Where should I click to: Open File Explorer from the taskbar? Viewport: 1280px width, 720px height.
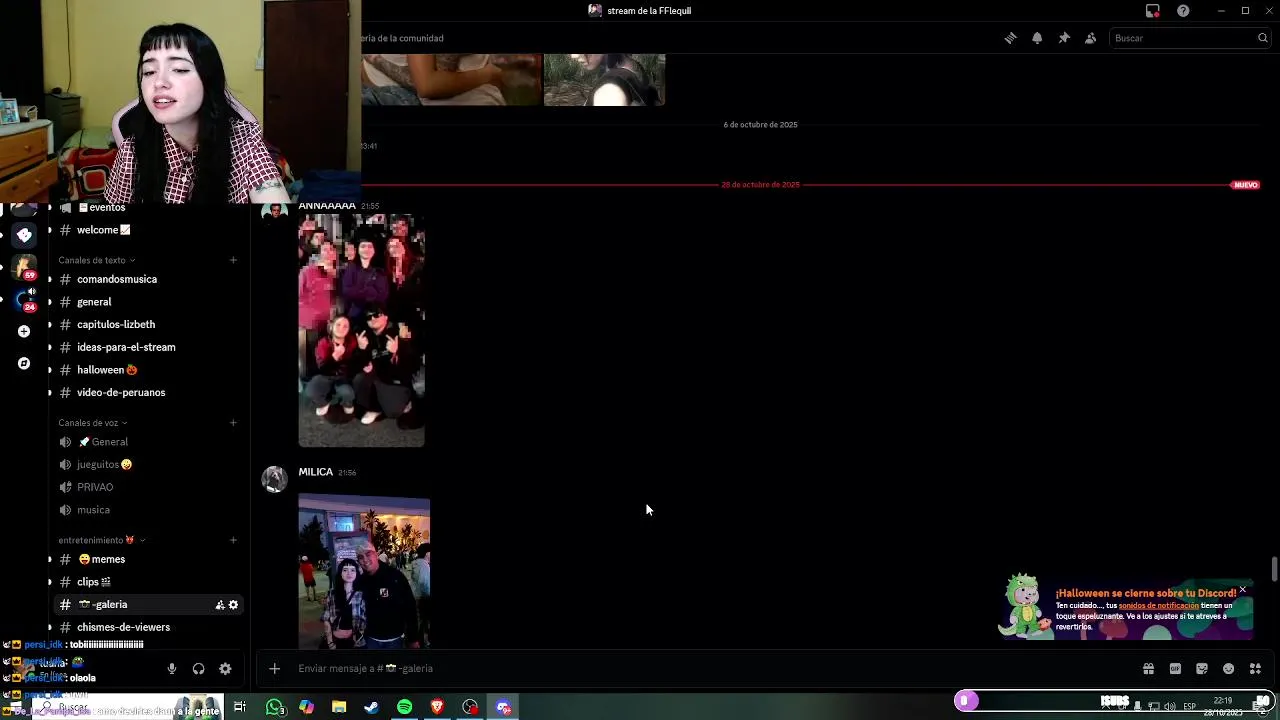(x=339, y=707)
